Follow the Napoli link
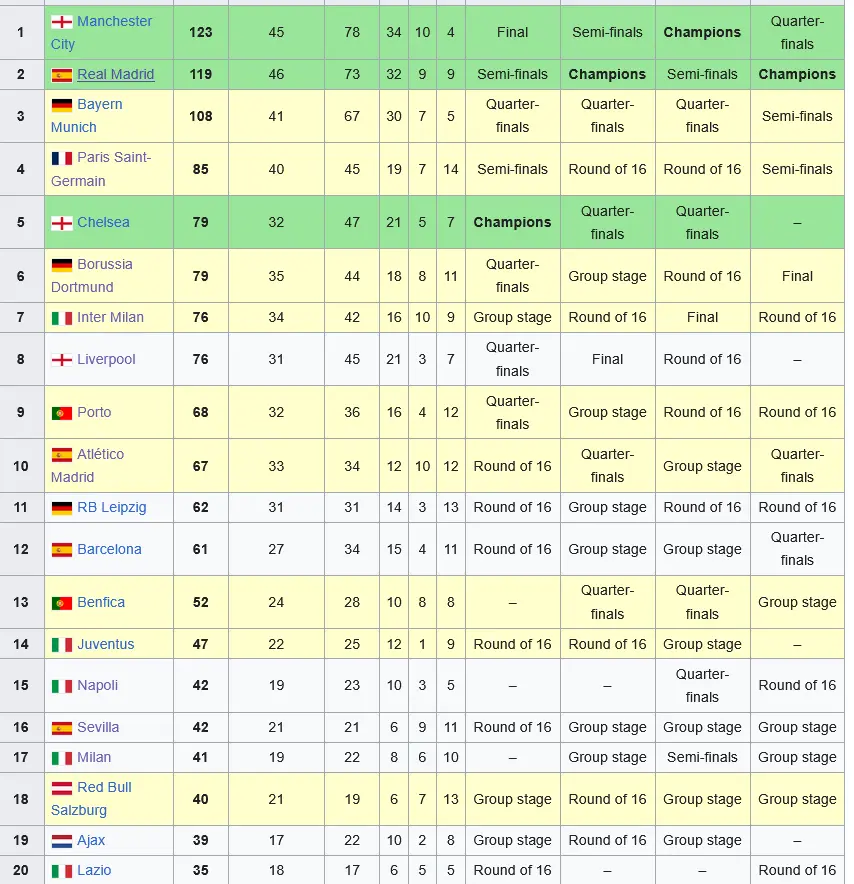 [98, 685]
